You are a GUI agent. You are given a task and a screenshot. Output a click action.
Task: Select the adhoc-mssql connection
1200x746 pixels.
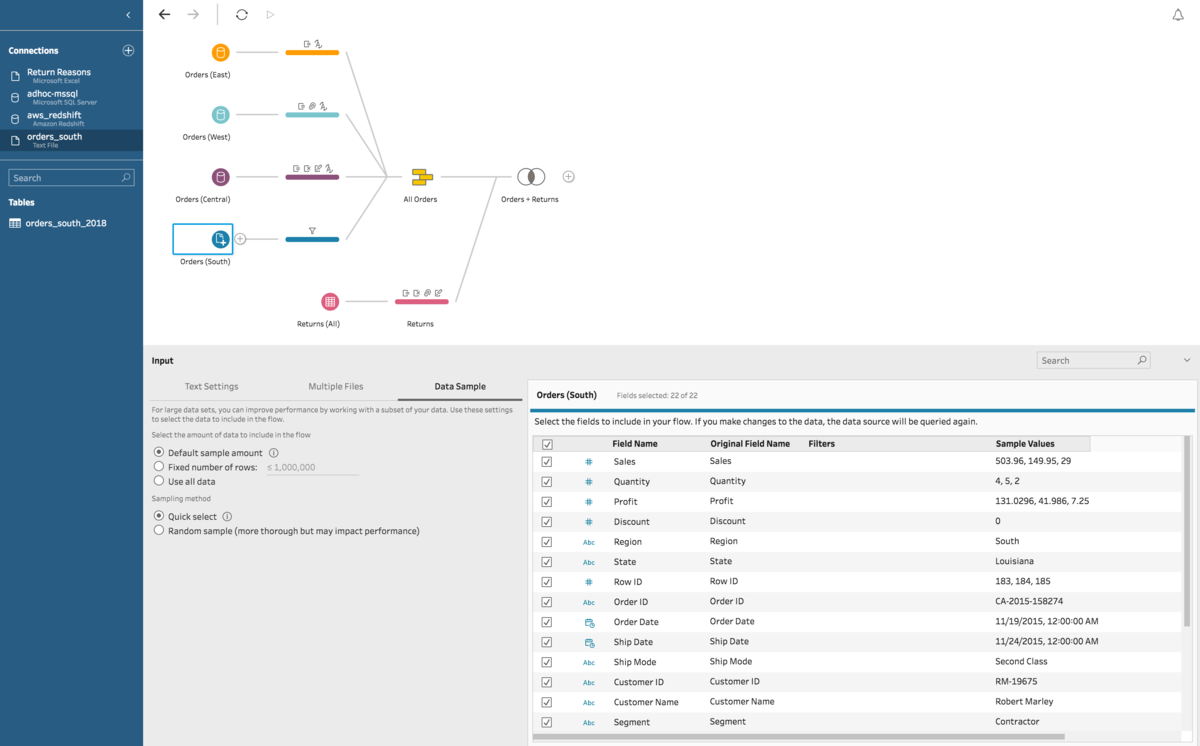(x=71, y=97)
